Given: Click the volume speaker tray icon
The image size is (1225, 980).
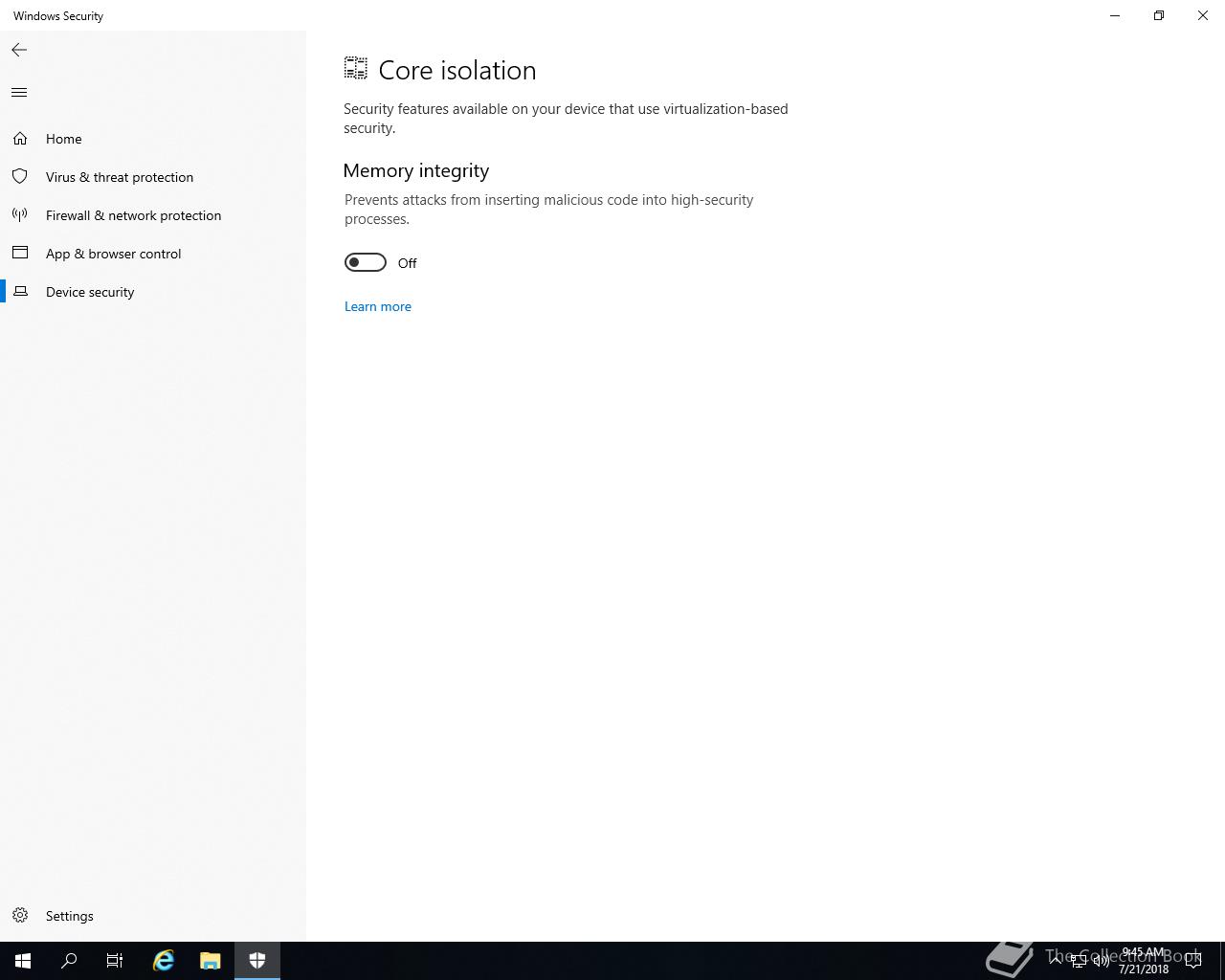Looking at the screenshot, I should (1102, 961).
